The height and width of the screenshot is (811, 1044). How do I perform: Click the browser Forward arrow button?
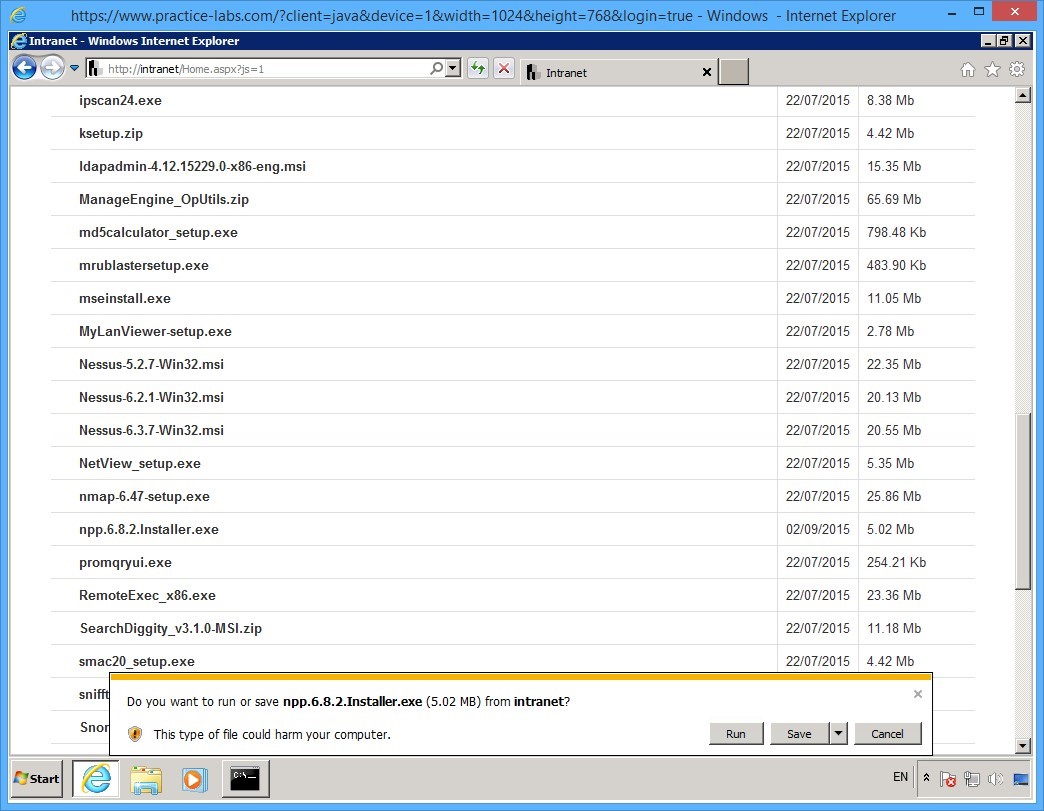[52, 68]
